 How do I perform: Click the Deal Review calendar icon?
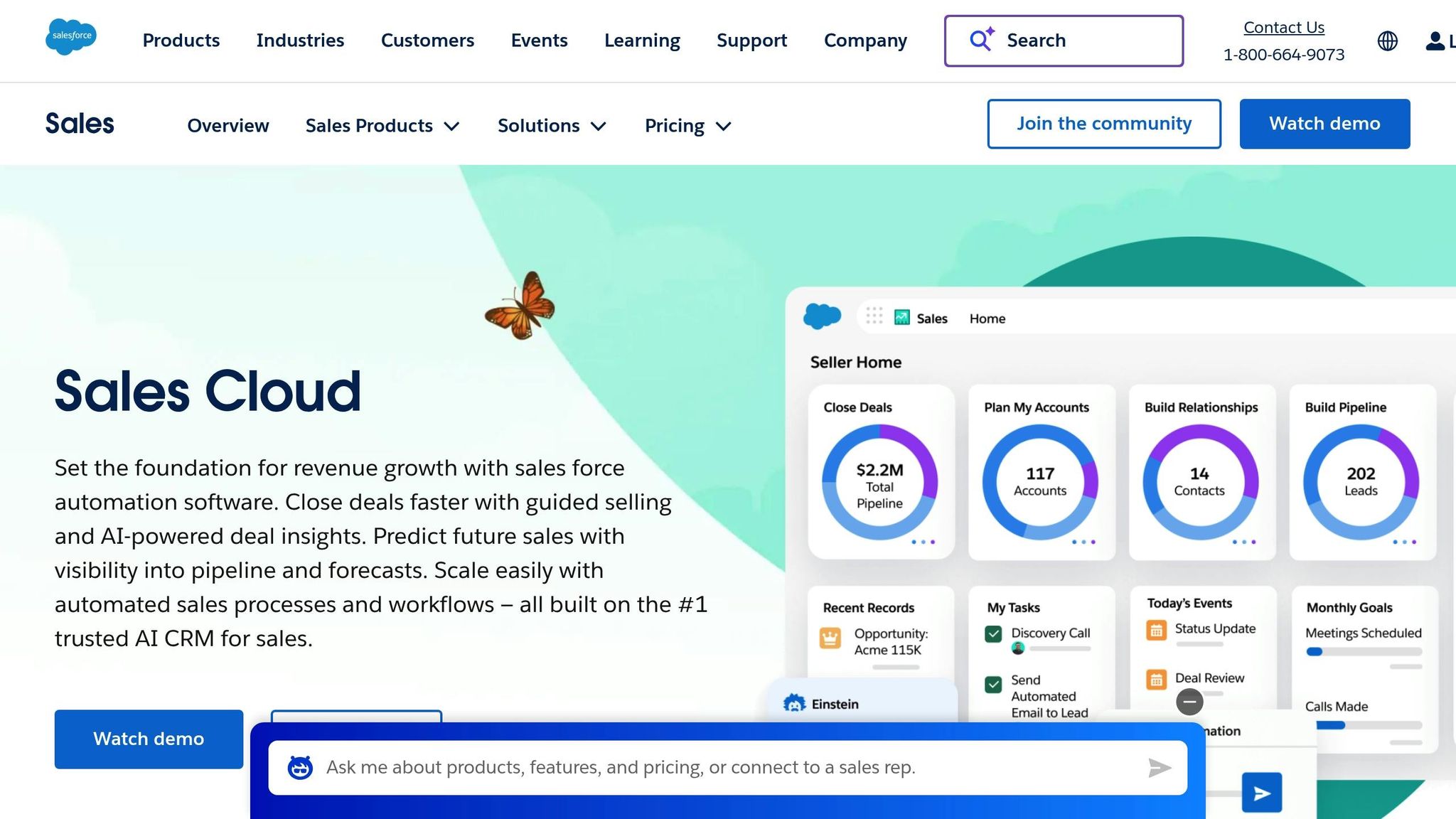tap(1156, 680)
